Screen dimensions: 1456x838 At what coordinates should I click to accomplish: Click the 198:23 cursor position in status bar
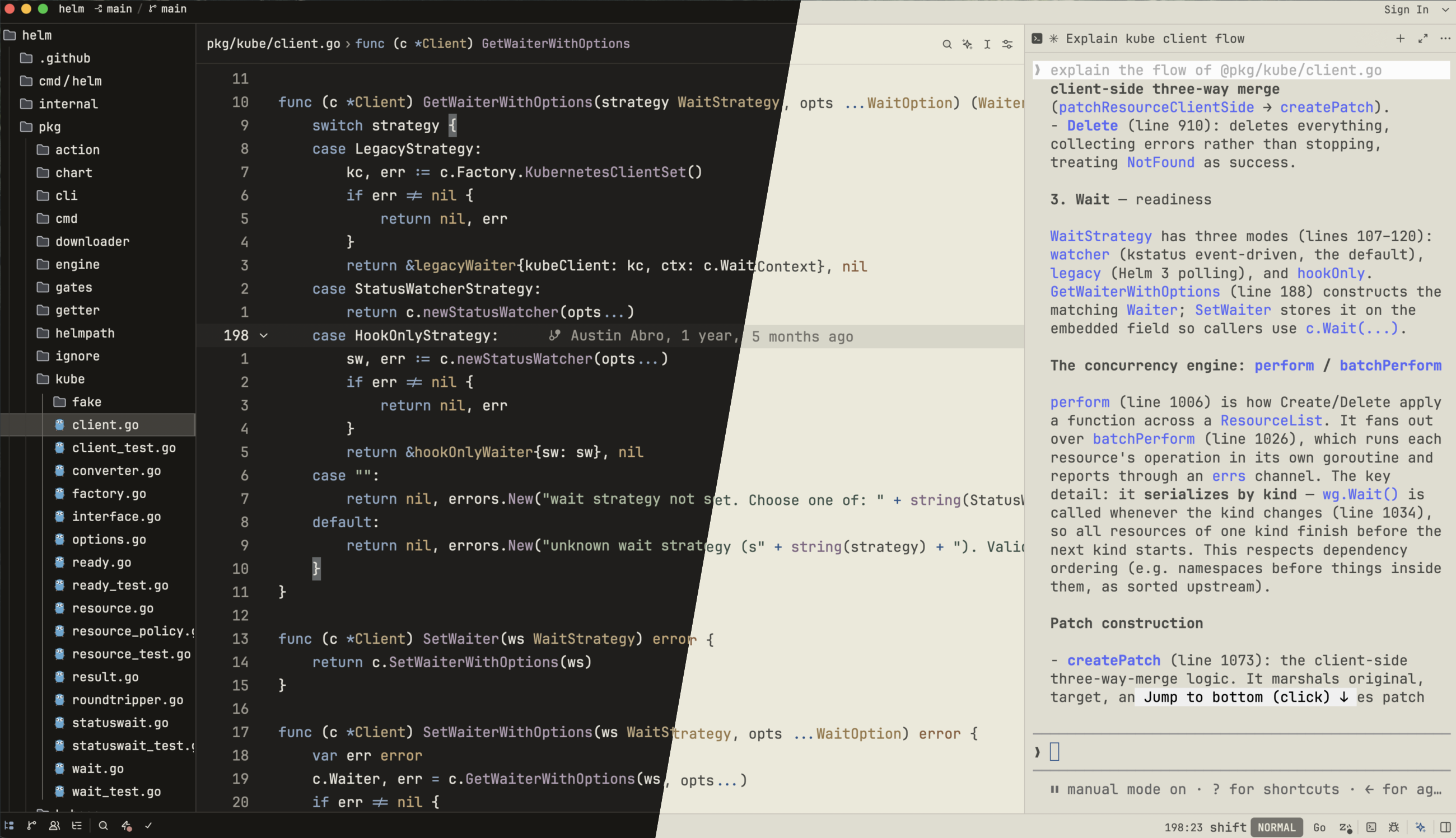point(1183,827)
